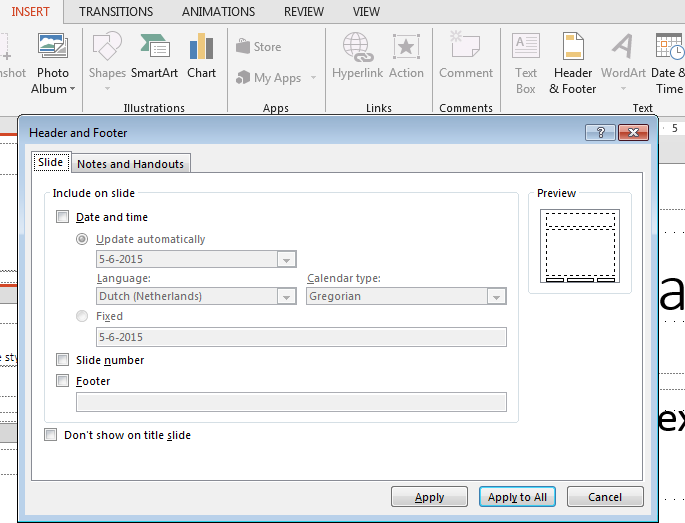Check Don't show on title slide
This screenshot has width=685, height=523.
tap(51, 435)
